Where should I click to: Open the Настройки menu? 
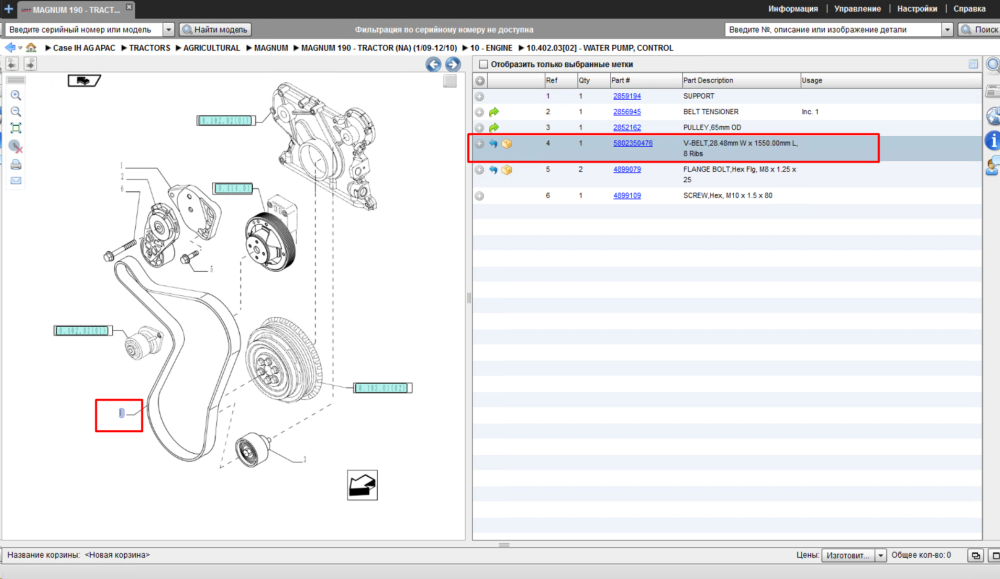pyautogui.click(x=917, y=9)
